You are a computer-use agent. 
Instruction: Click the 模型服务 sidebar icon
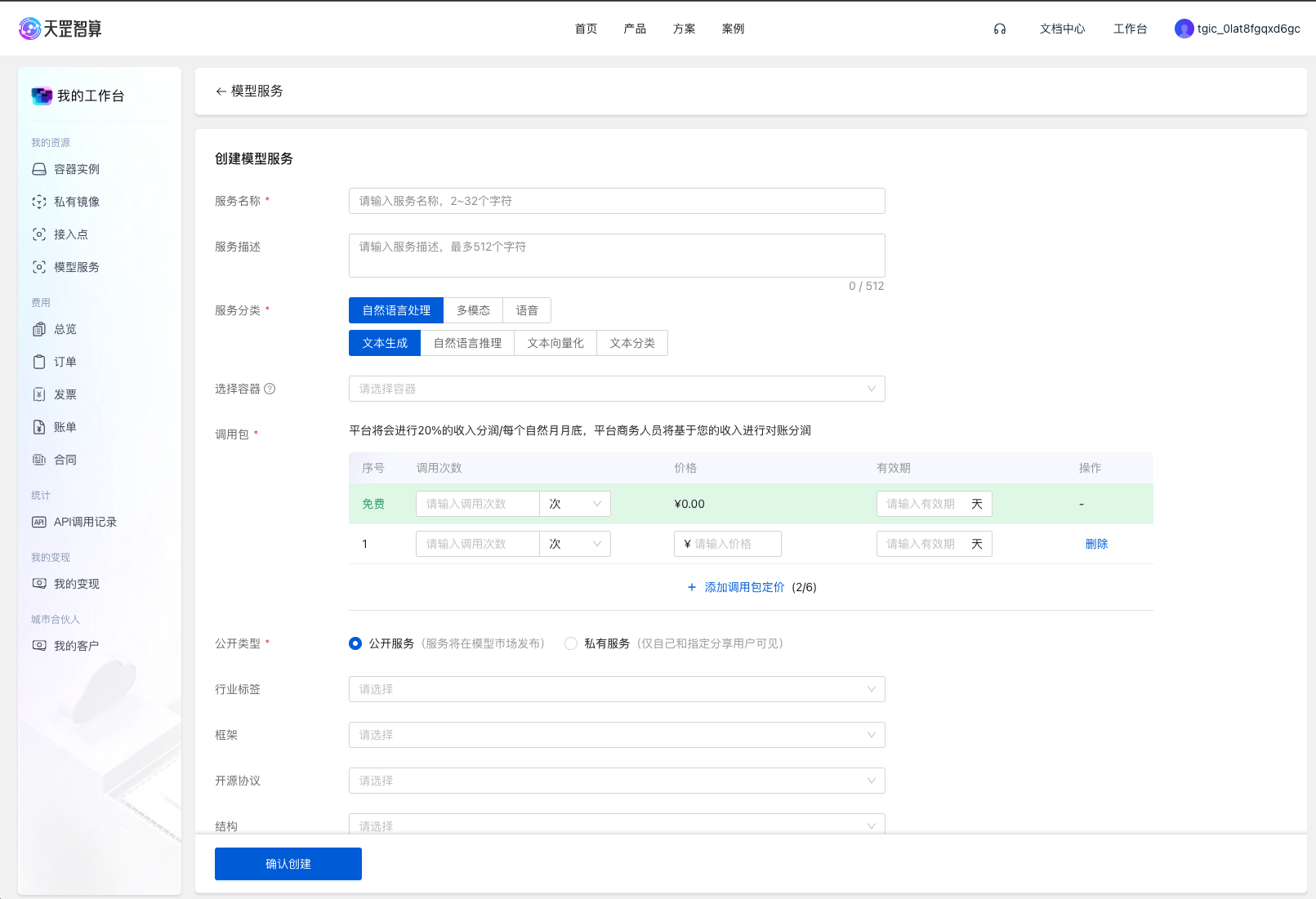click(x=39, y=267)
